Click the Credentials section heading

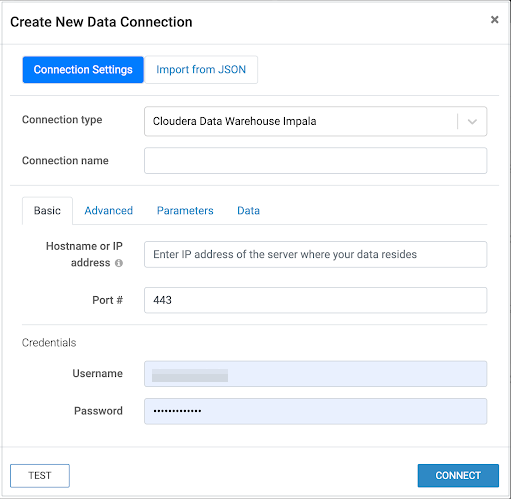[x=49, y=343]
